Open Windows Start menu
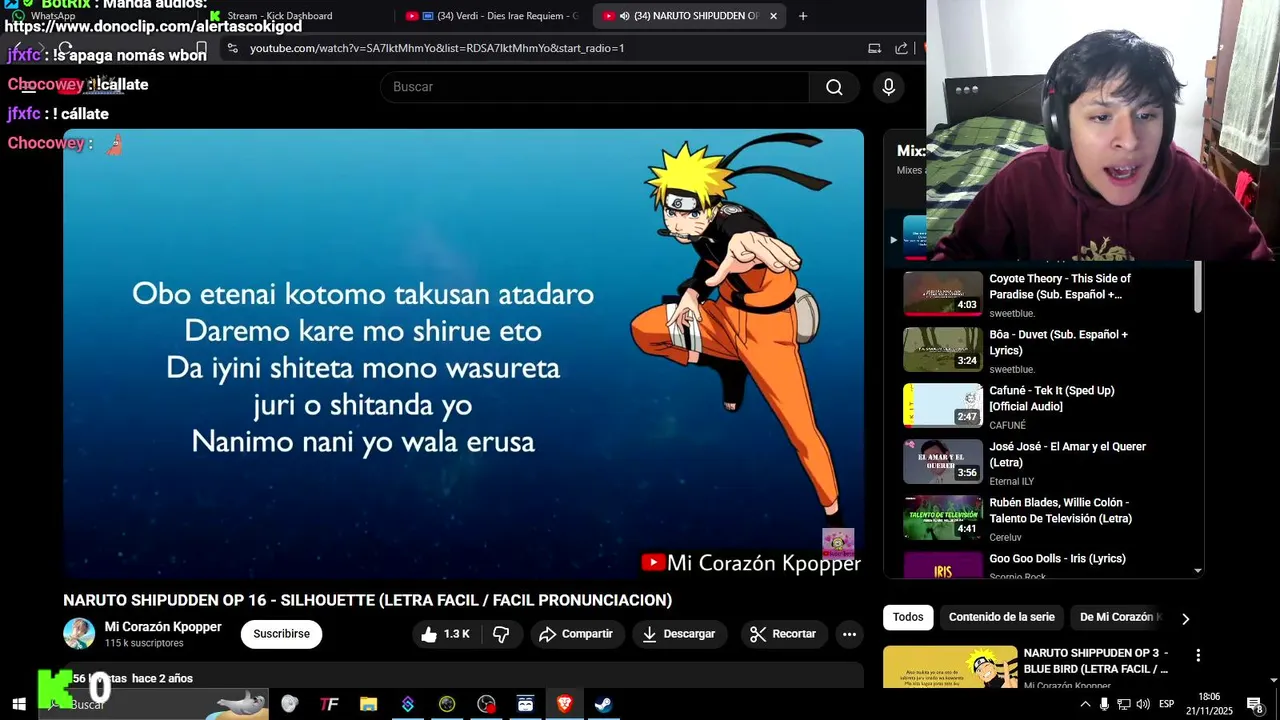 [18, 704]
